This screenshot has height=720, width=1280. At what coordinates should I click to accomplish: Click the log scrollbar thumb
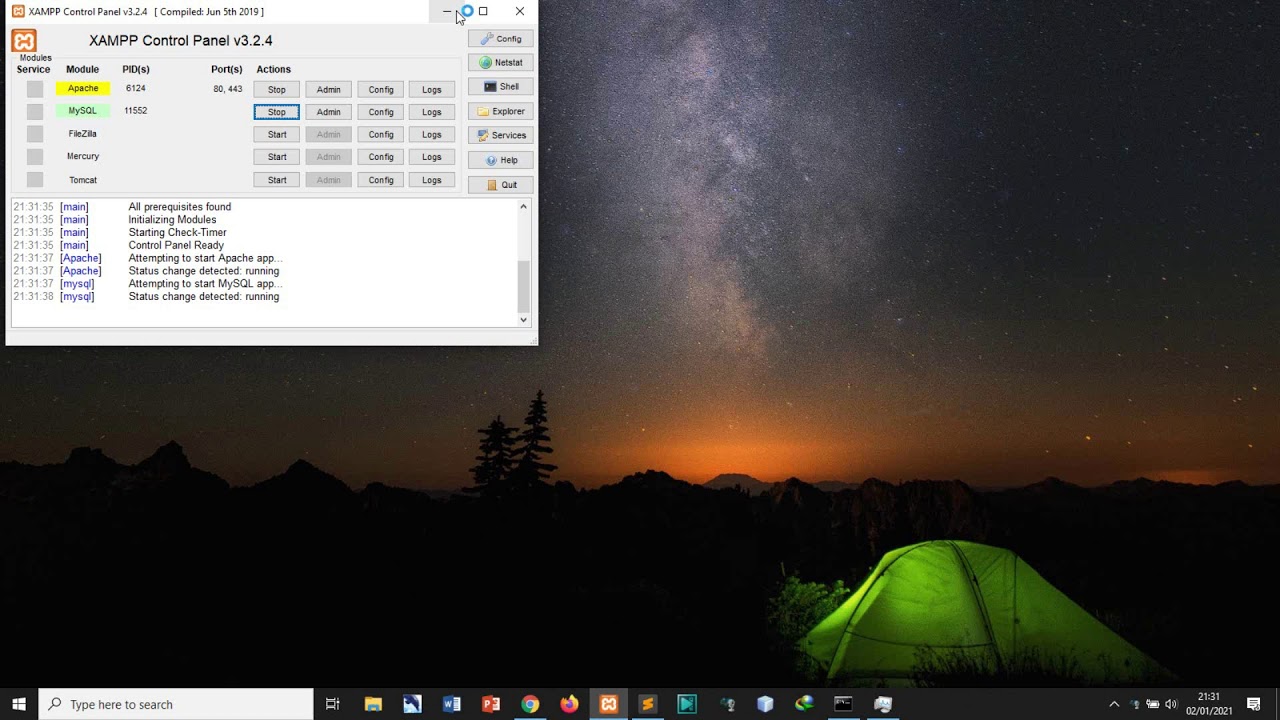(523, 286)
